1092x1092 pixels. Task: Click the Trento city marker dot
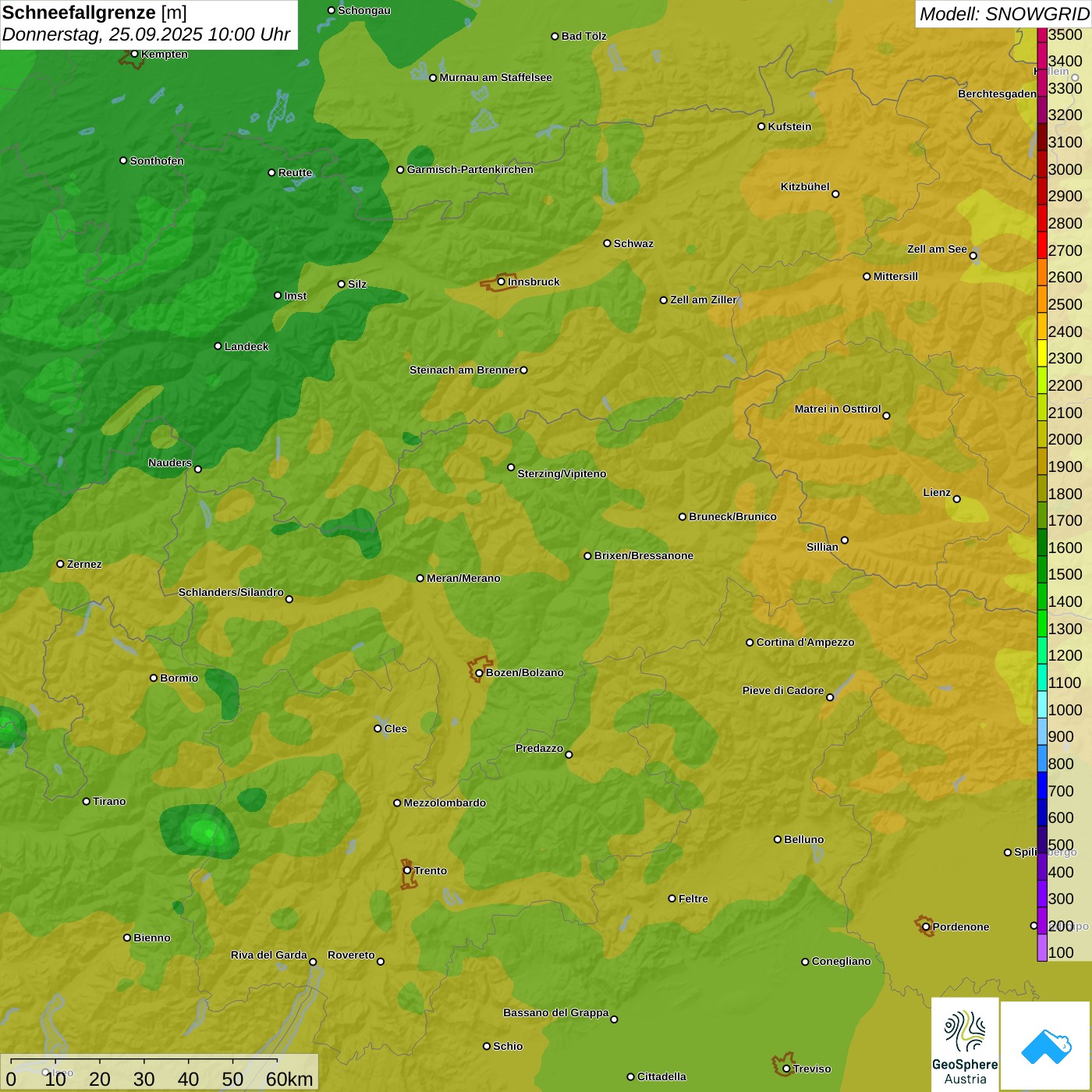(407, 870)
